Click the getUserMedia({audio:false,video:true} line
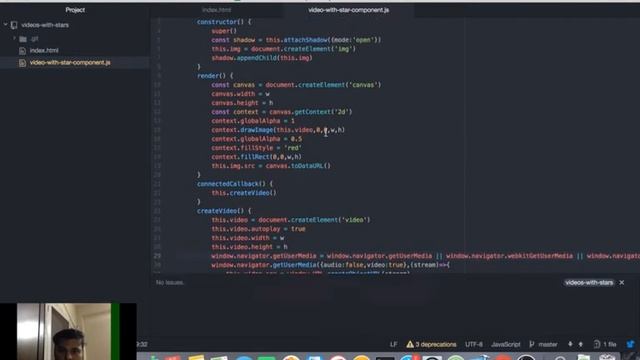Viewport: 640px width, 360px height. coord(330,265)
